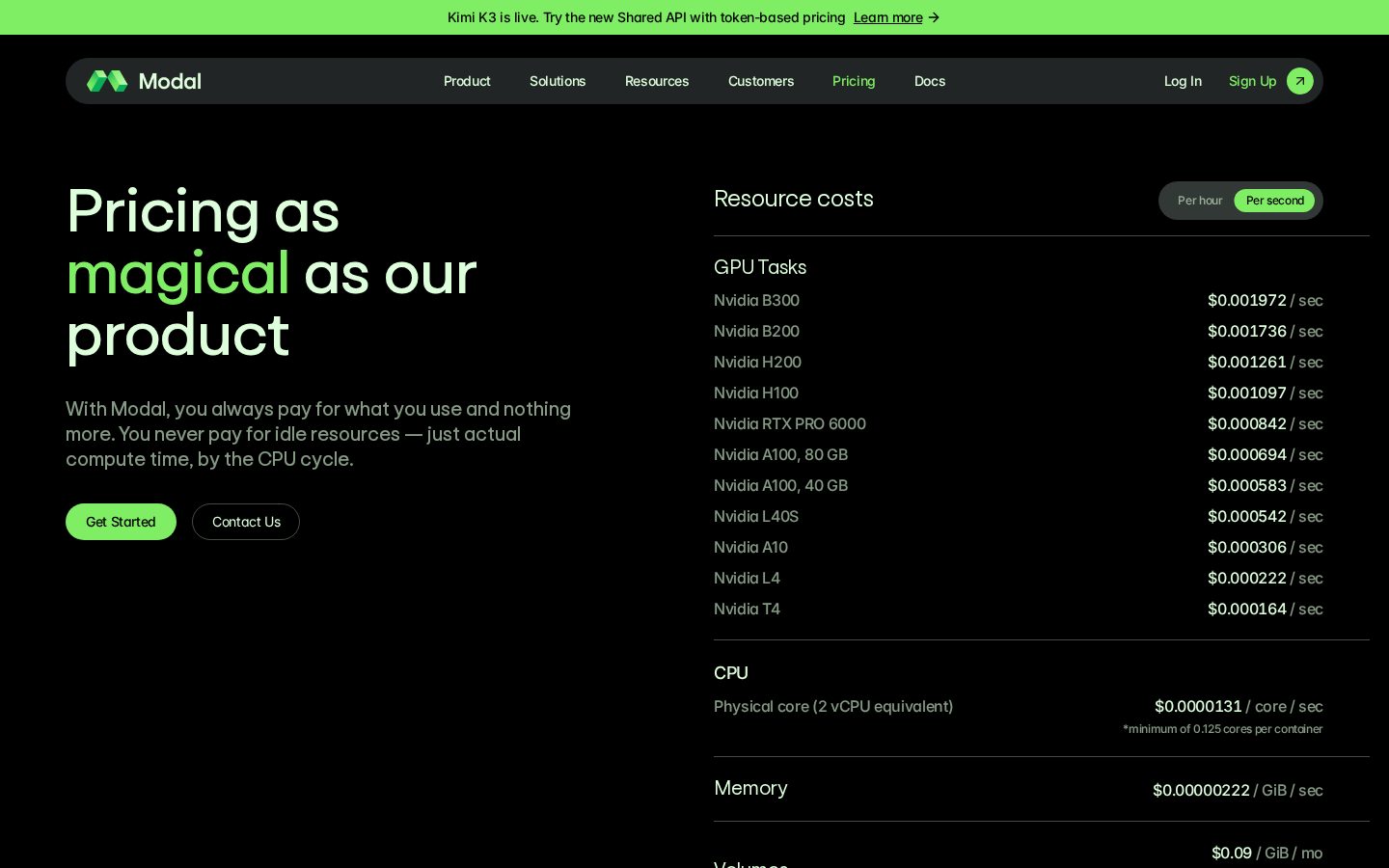Click the Pricing as magical headline
The height and width of the screenshot is (868, 1389).
pos(271,273)
